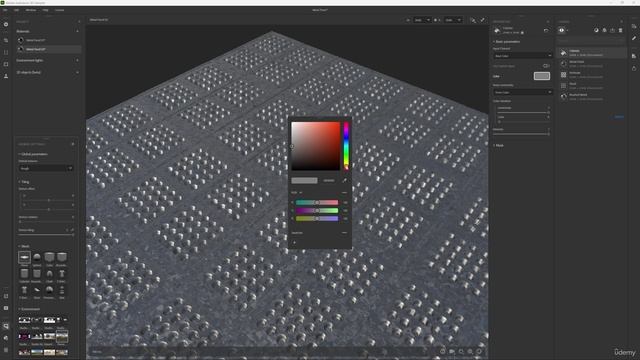Close the viewer settings panel icon
Screen dimensions: 640x360
coord(73,144)
